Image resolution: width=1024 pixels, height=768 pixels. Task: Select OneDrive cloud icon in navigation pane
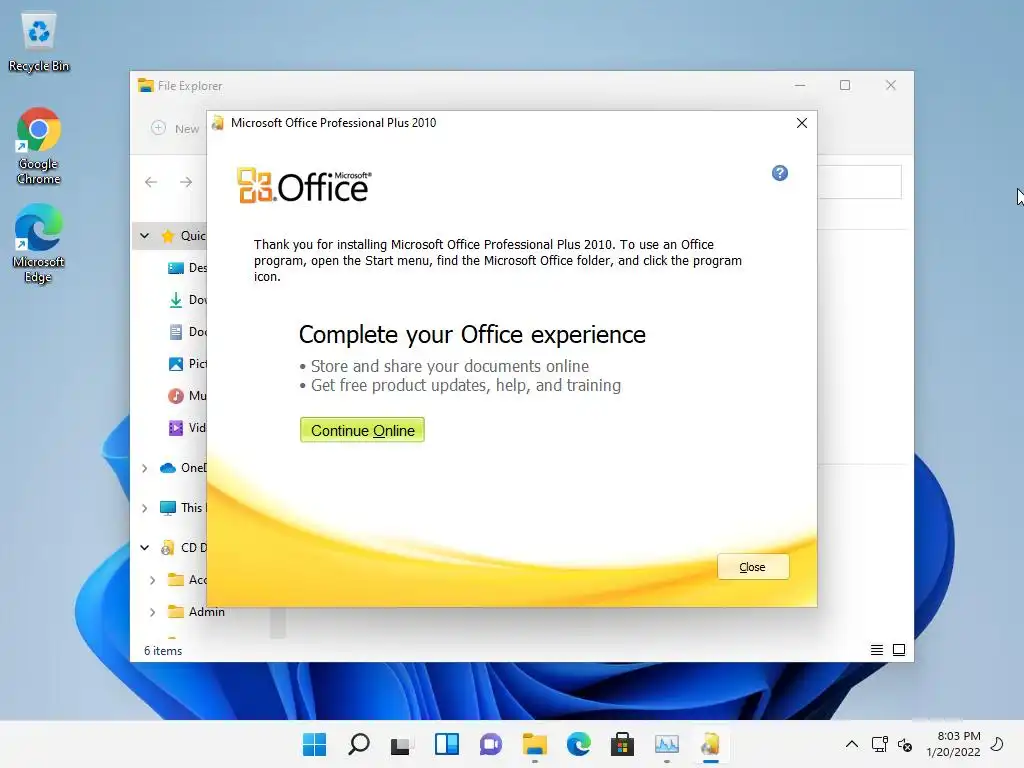(168, 468)
